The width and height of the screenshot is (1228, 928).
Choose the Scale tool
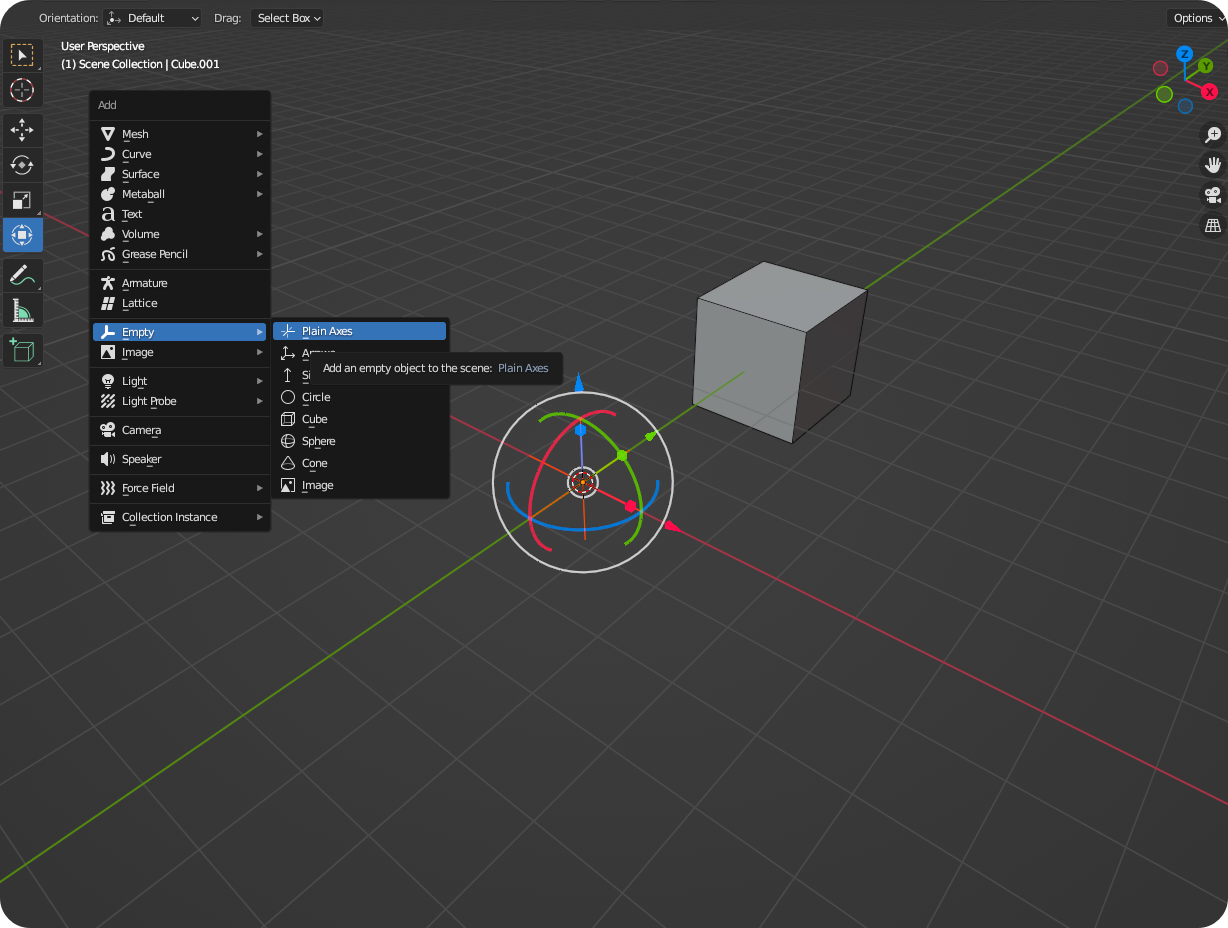pyautogui.click(x=22, y=200)
